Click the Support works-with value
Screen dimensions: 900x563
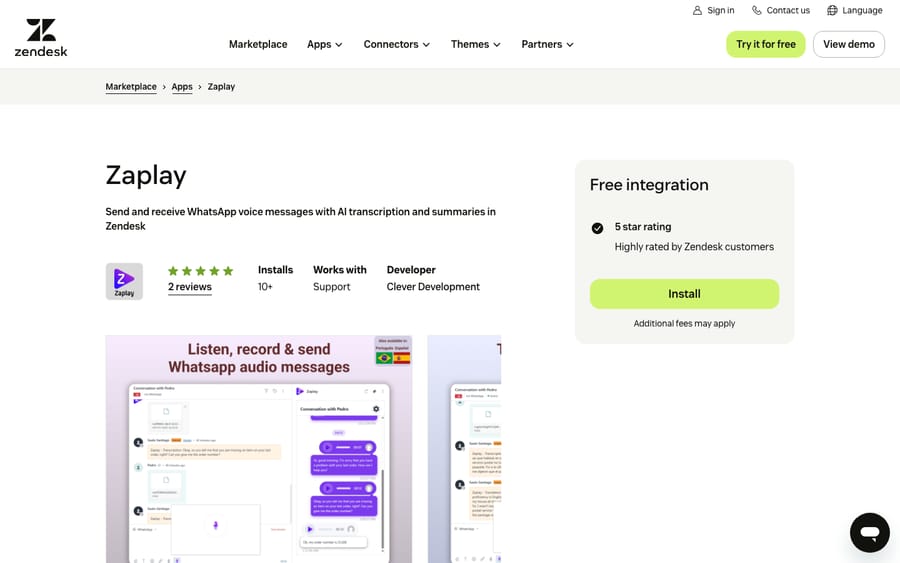tap(331, 287)
